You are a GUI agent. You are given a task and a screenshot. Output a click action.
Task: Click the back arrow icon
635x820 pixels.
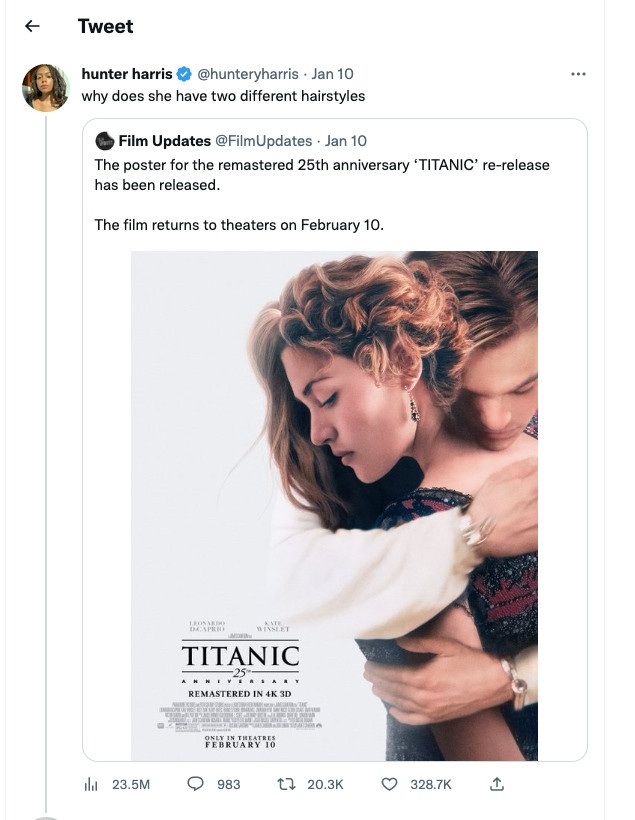(x=32, y=26)
